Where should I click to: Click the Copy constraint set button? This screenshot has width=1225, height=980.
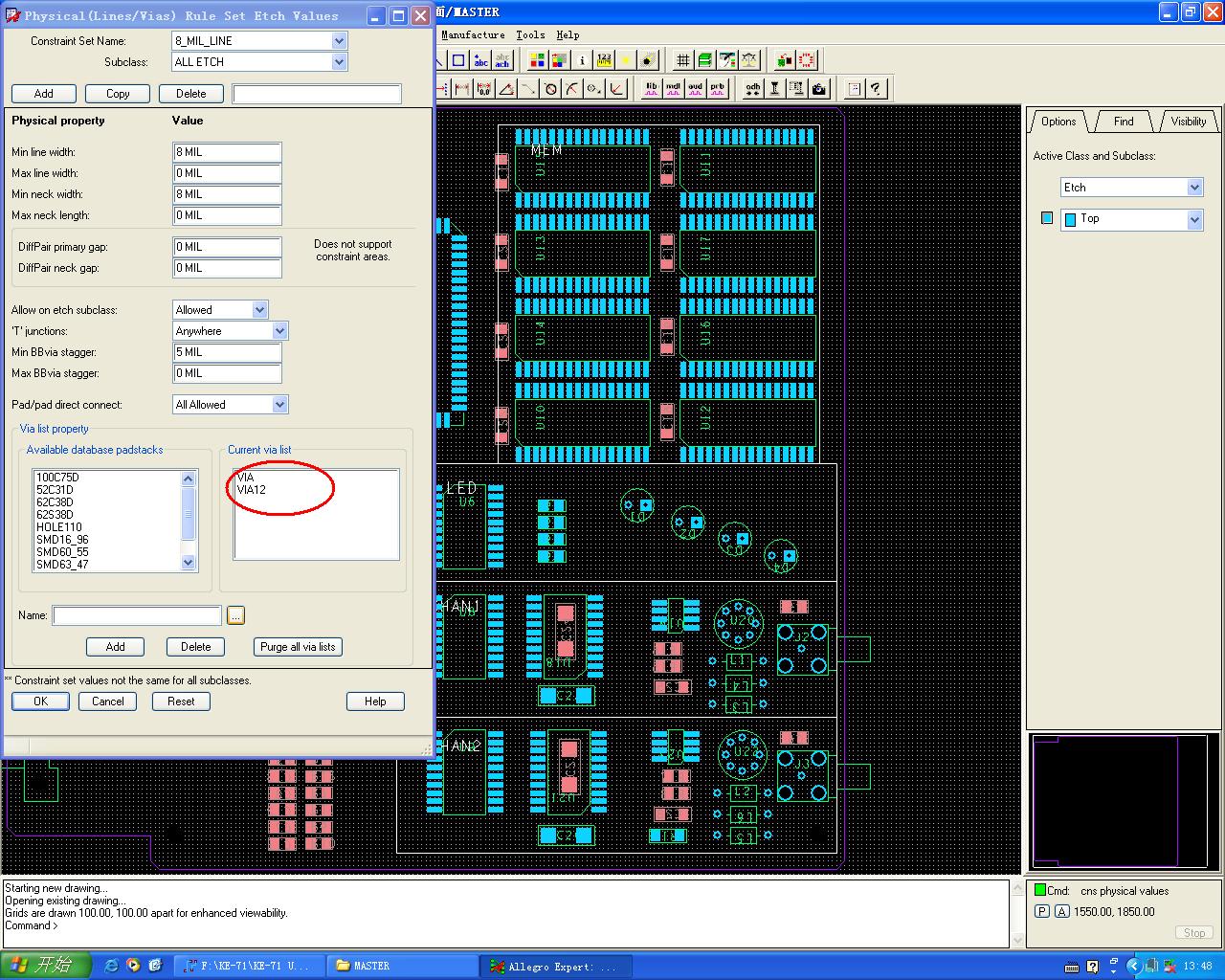118,94
